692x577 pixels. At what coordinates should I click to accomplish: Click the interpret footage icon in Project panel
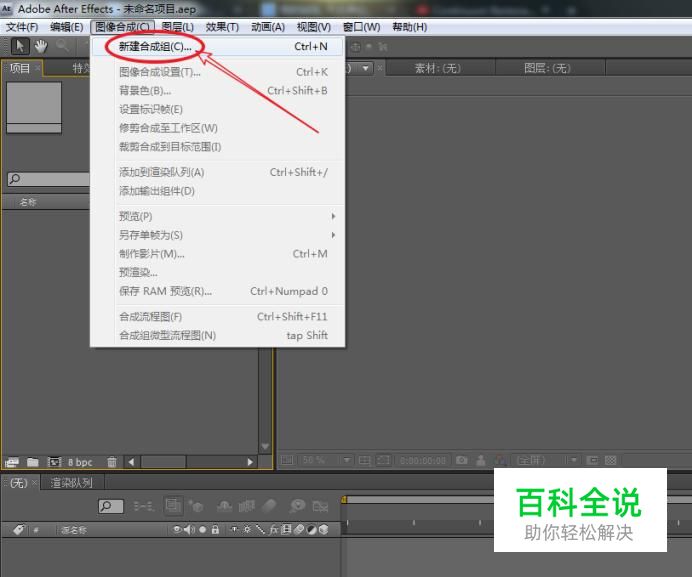click(x=12, y=462)
